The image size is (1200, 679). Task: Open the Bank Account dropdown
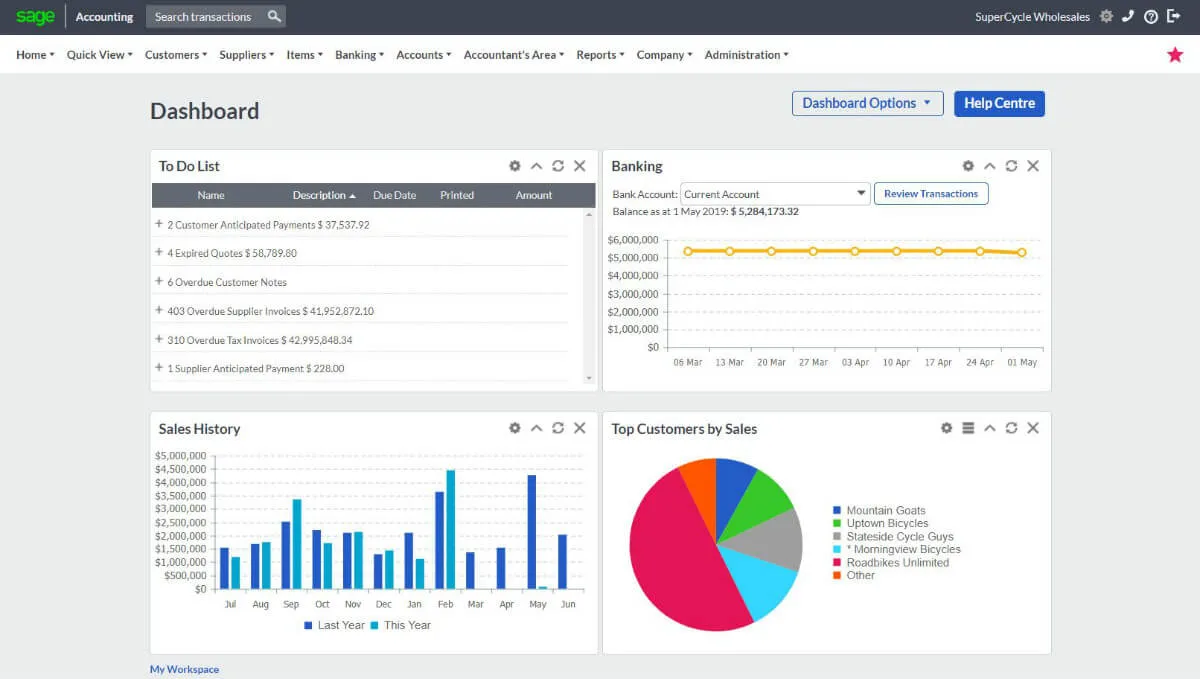click(x=861, y=194)
